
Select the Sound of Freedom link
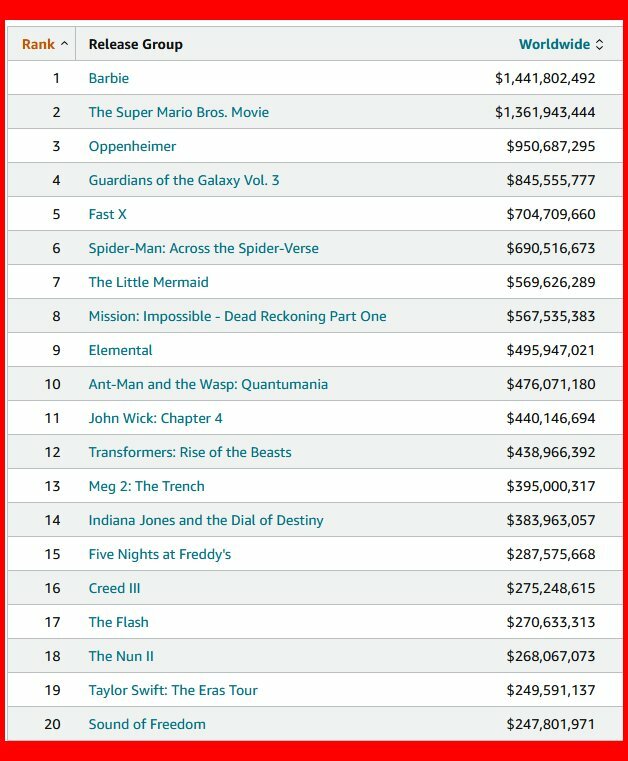[x=147, y=724]
